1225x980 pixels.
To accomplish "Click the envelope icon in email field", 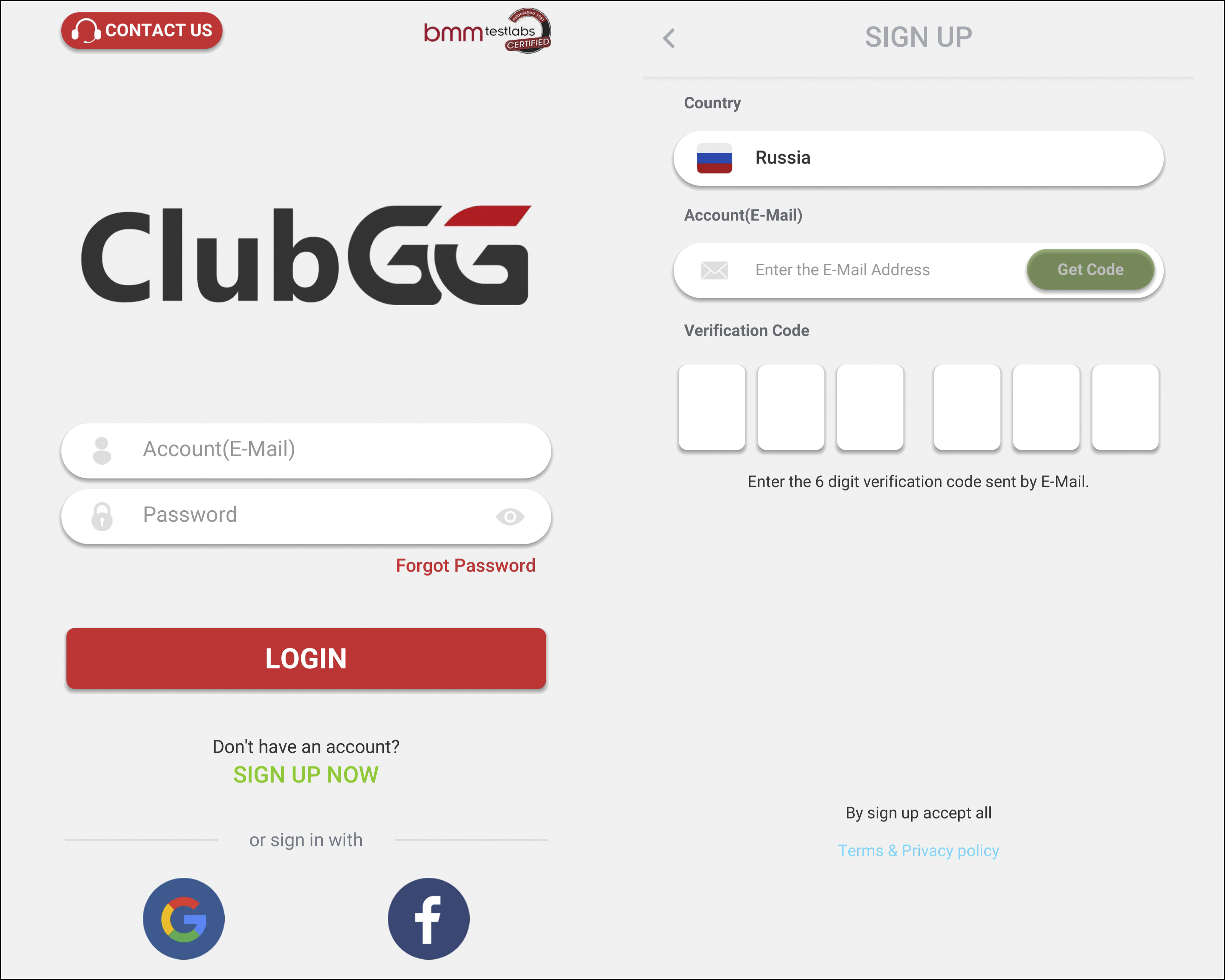I will pyautogui.click(x=714, y=270).
